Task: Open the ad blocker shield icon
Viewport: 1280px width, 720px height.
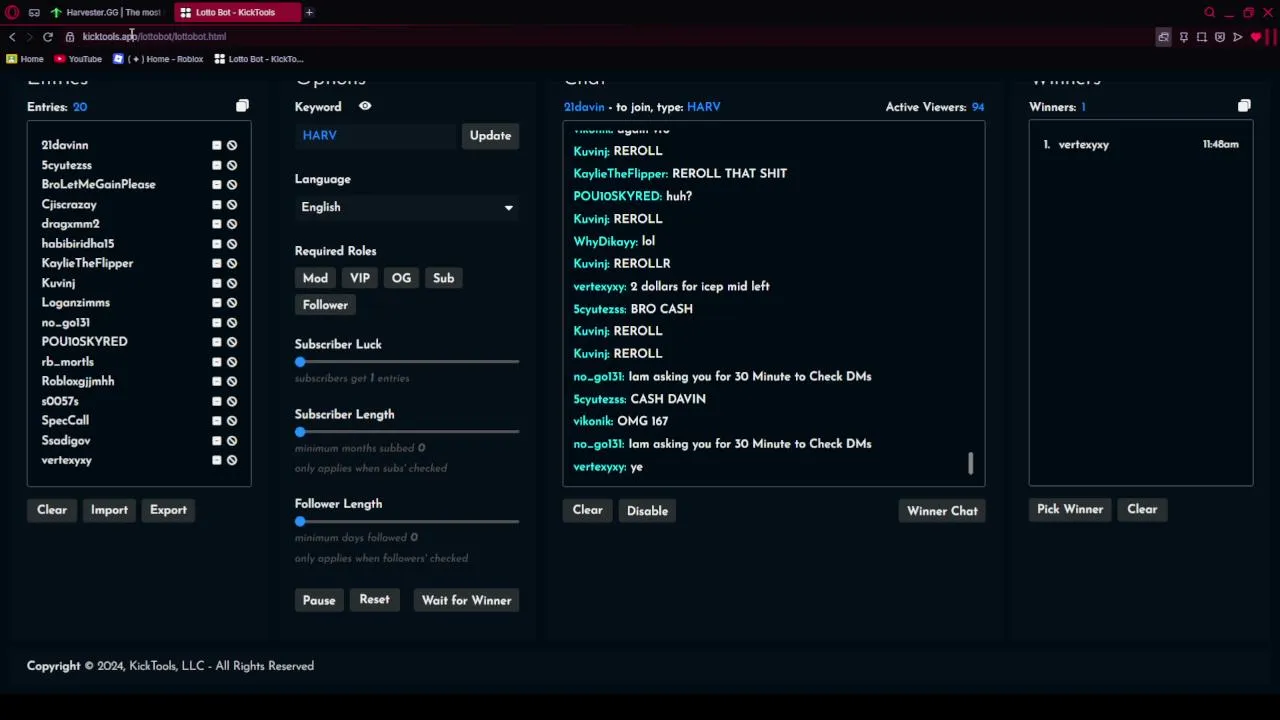Action: [x=1220, y=37]
